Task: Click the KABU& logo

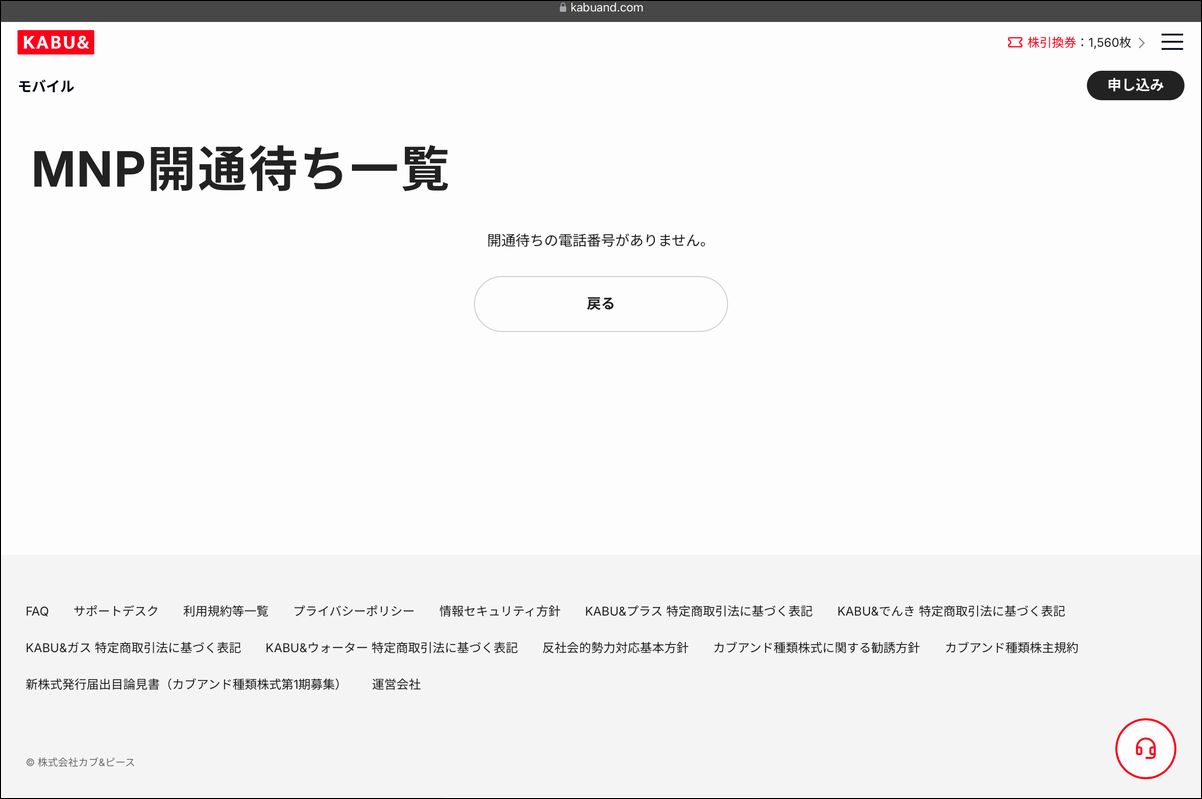Action: click(56, 42)
